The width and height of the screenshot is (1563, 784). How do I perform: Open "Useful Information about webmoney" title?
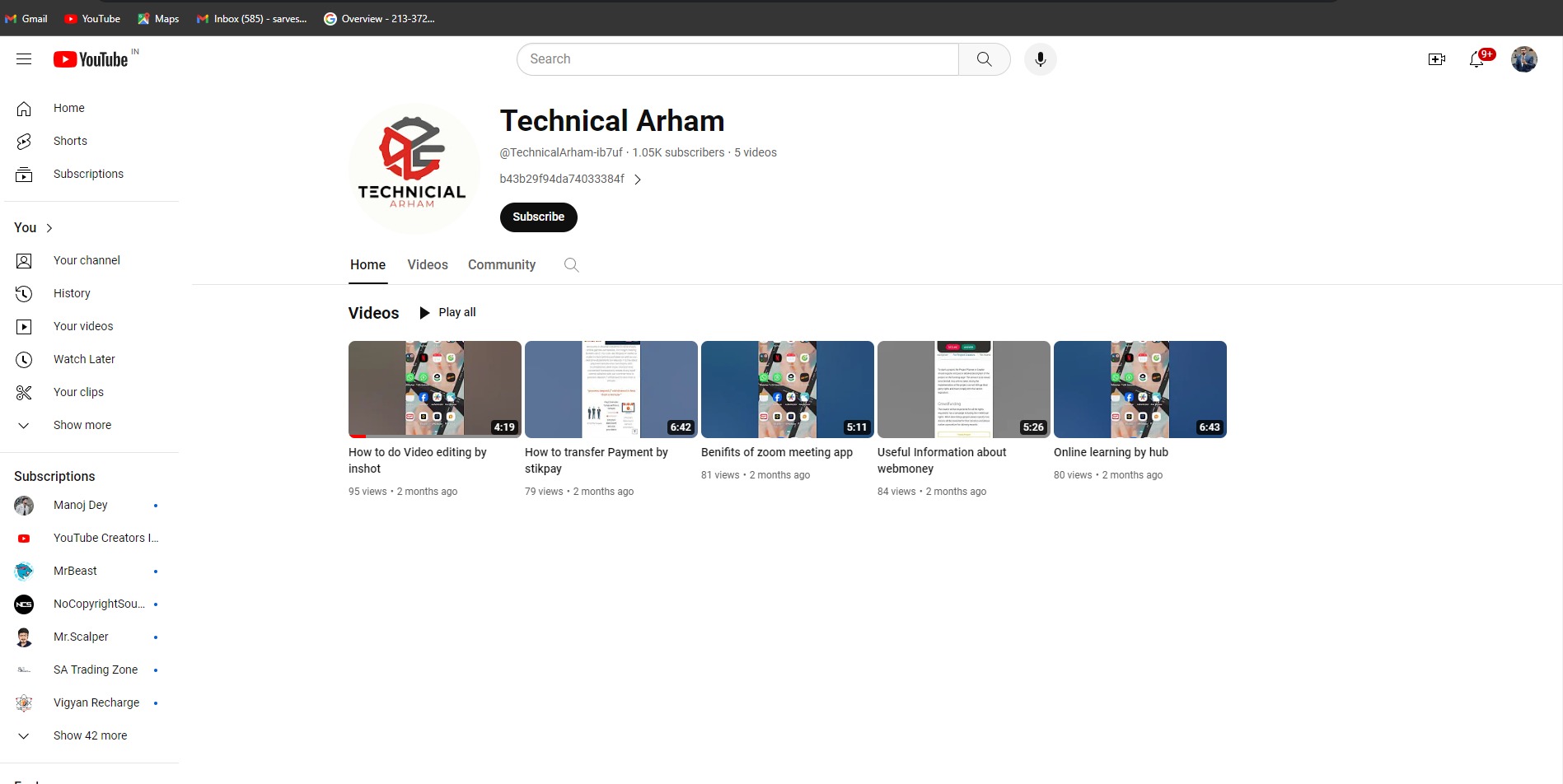[x=942, y=460]
